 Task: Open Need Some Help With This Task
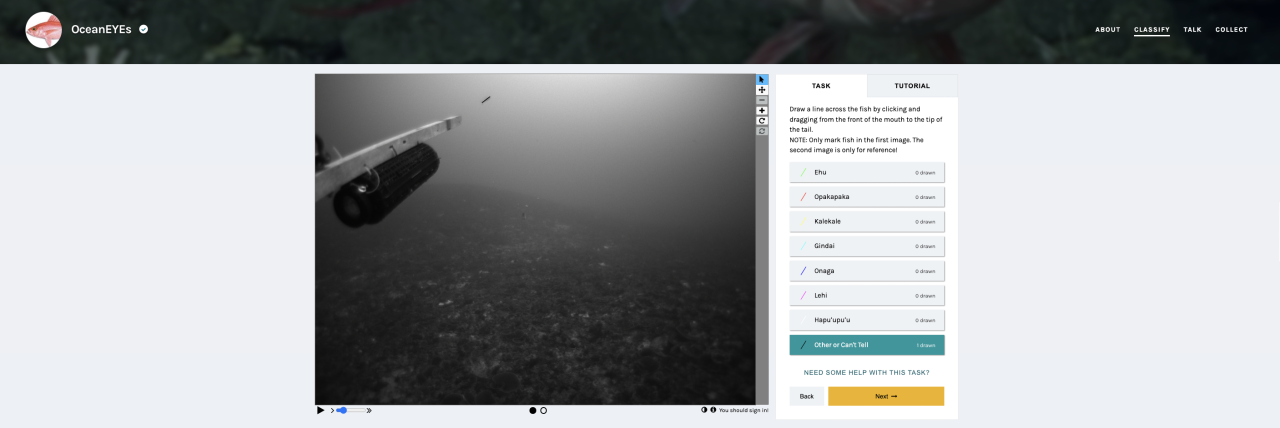click(x=867, y=372)
